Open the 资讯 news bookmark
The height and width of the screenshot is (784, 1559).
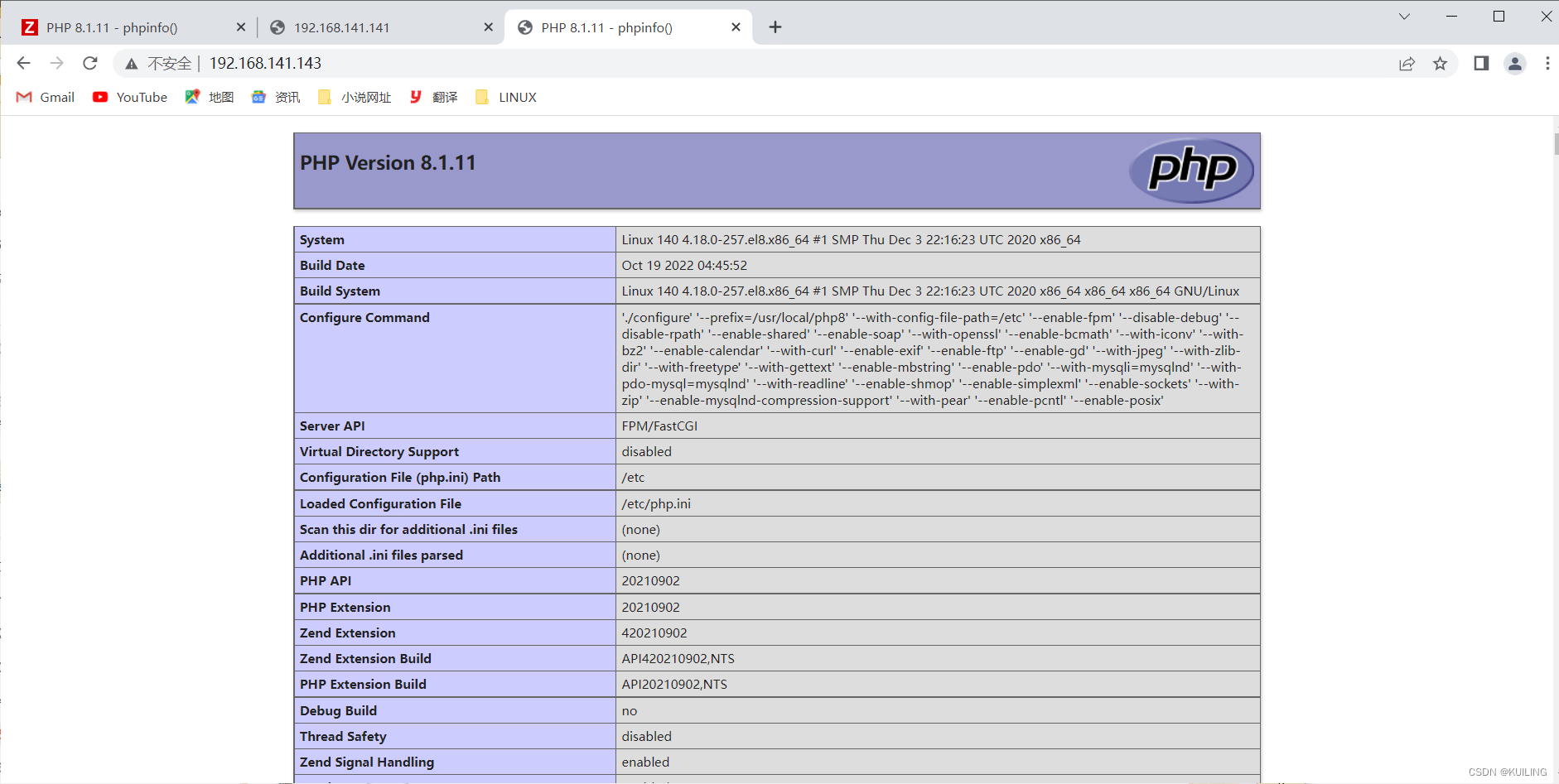(x=276, y=97)
